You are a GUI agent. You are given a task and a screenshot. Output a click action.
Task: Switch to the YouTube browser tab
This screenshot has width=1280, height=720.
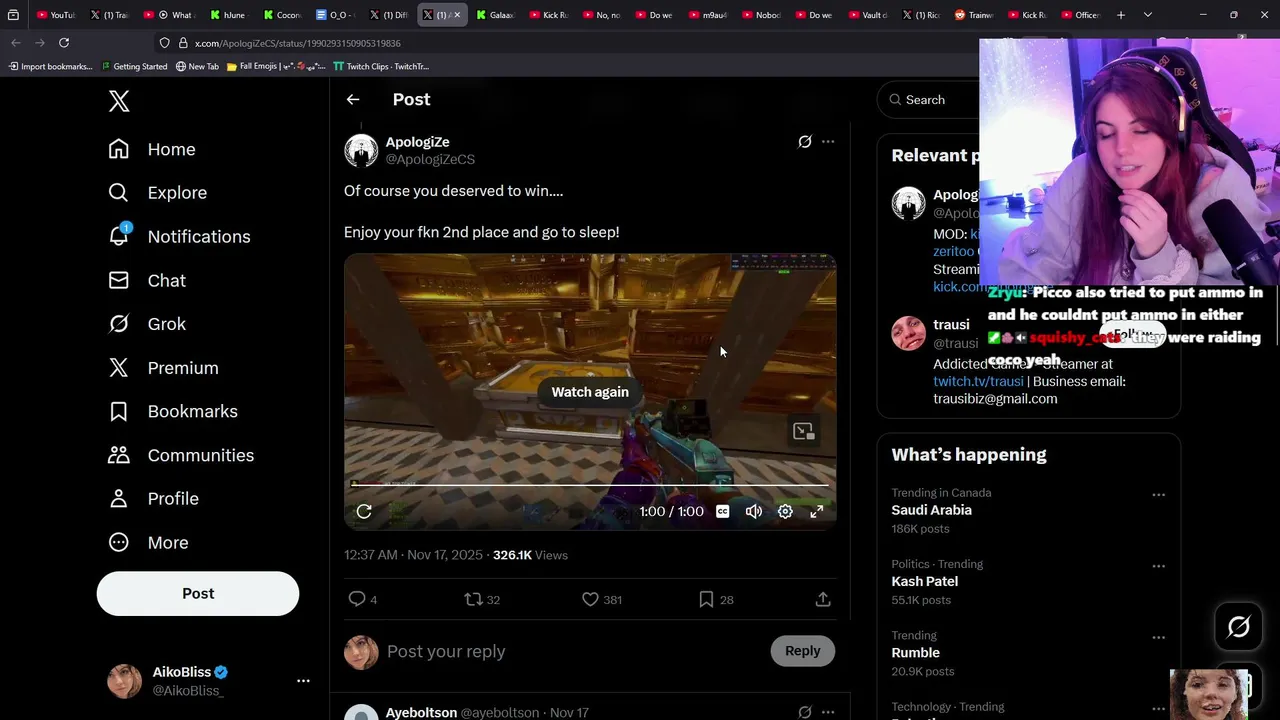click(54, 15)
